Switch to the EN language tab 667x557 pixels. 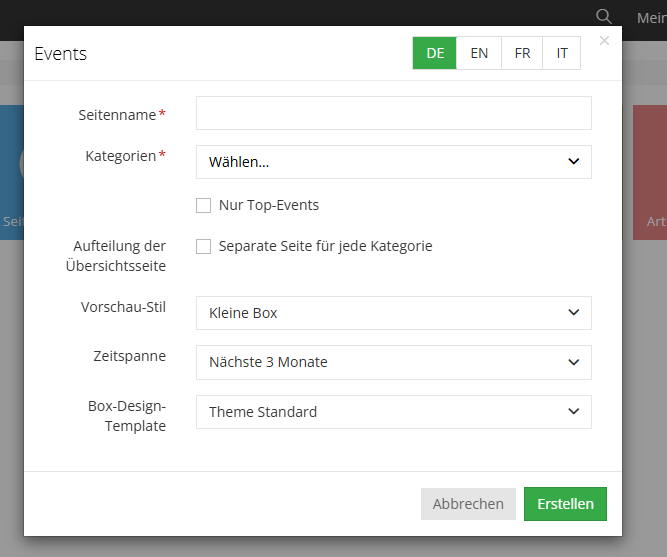click(x=479, y=53)
